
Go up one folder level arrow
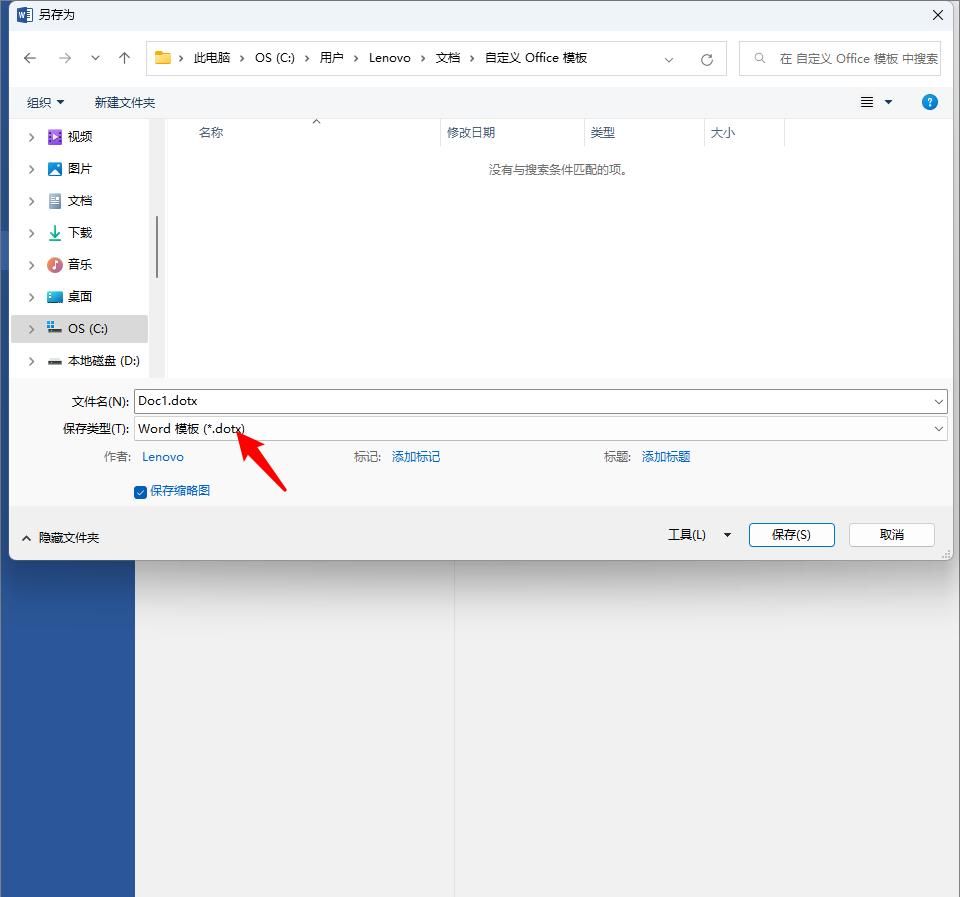[x=123, y=58]
